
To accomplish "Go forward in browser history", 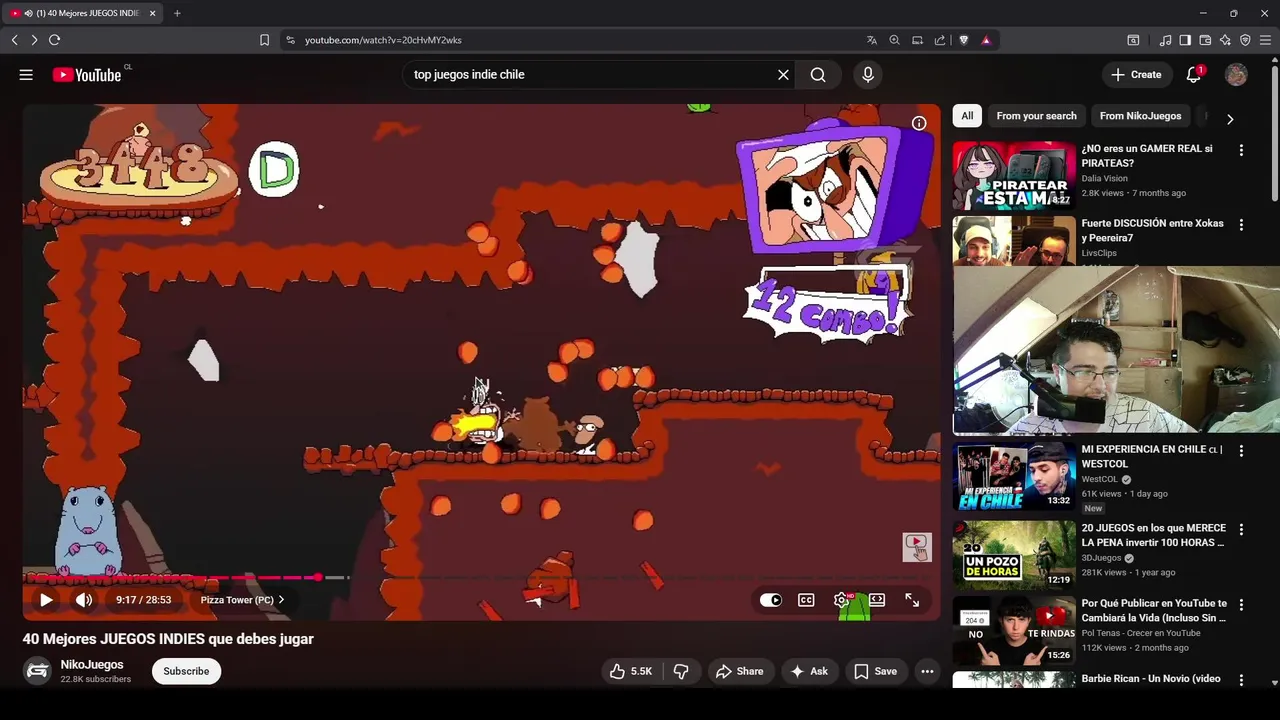I will pyautogui.click(x=34, y=40).
